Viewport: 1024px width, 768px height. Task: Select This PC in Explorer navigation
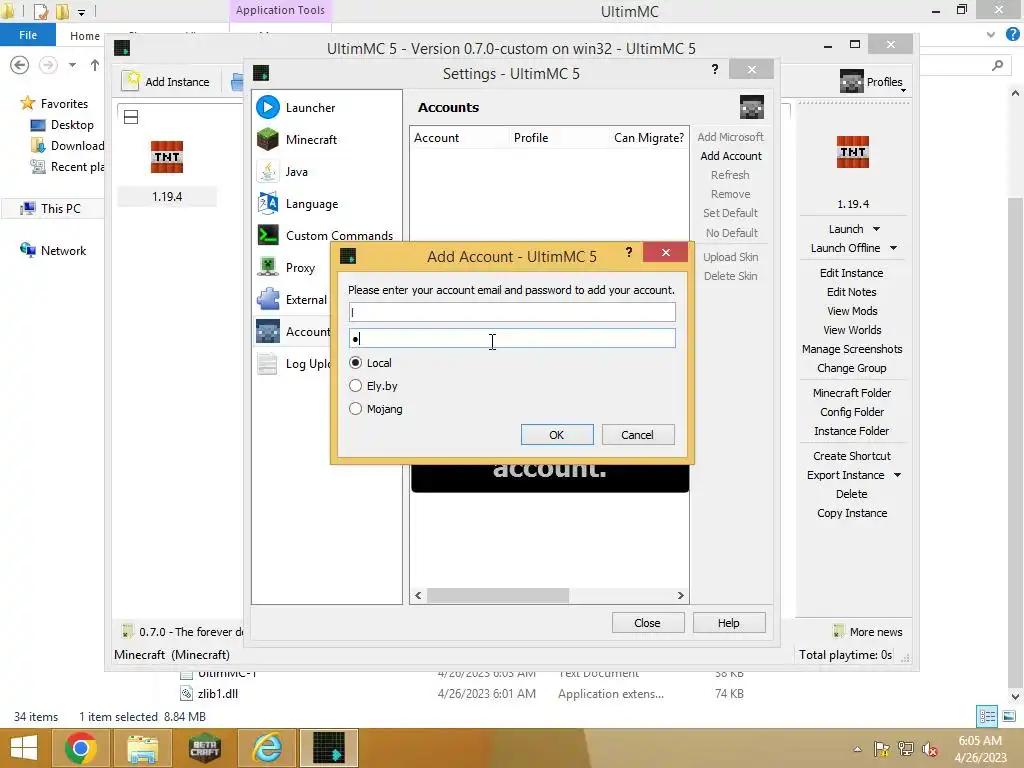(x=60, y=208)
